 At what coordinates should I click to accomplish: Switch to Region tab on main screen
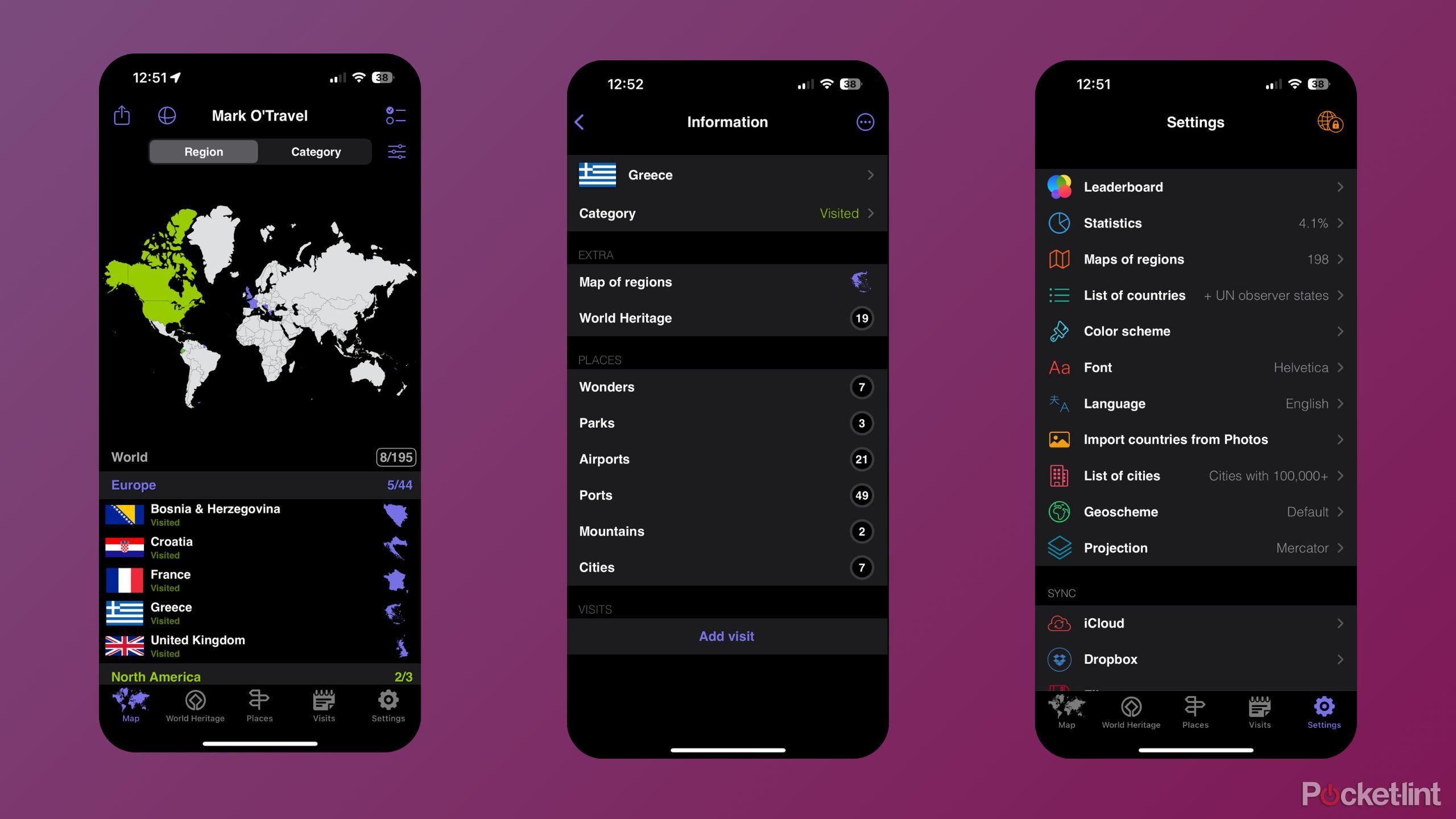coord(204,151)
